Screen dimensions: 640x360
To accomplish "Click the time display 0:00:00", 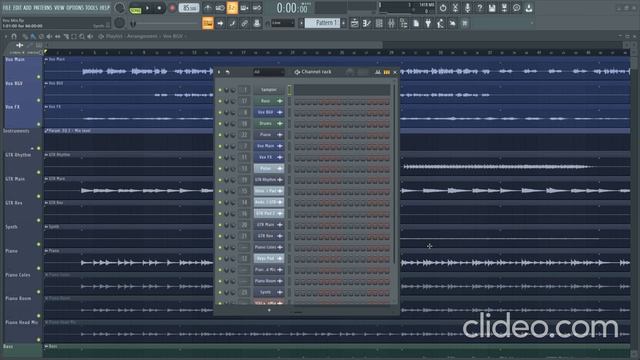I will 291,8.
